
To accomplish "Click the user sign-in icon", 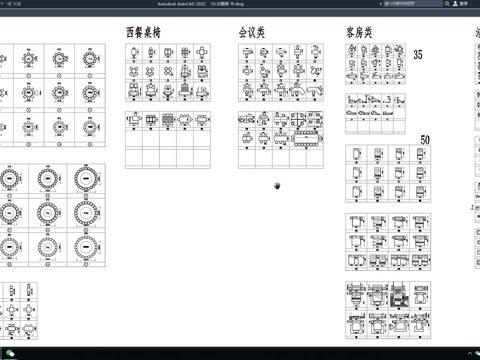I will 455,4.
